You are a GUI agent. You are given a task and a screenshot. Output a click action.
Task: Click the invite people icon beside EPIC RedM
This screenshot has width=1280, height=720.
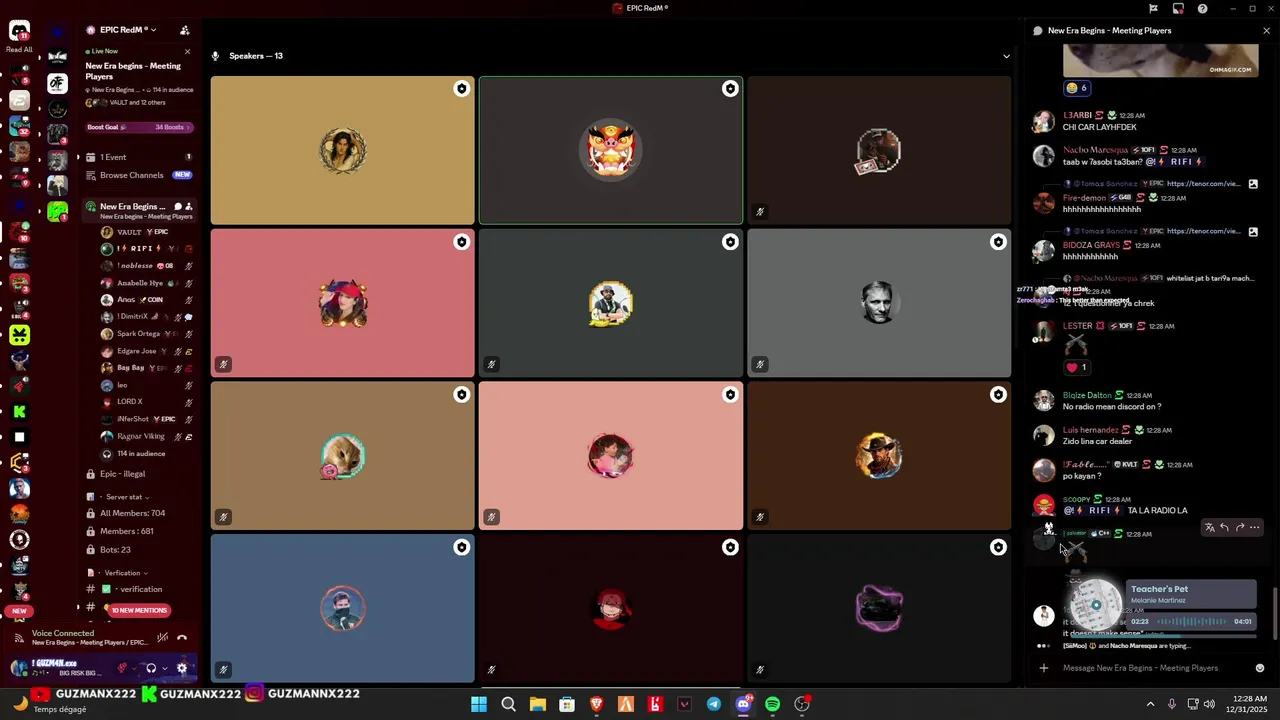click(184, 30)
